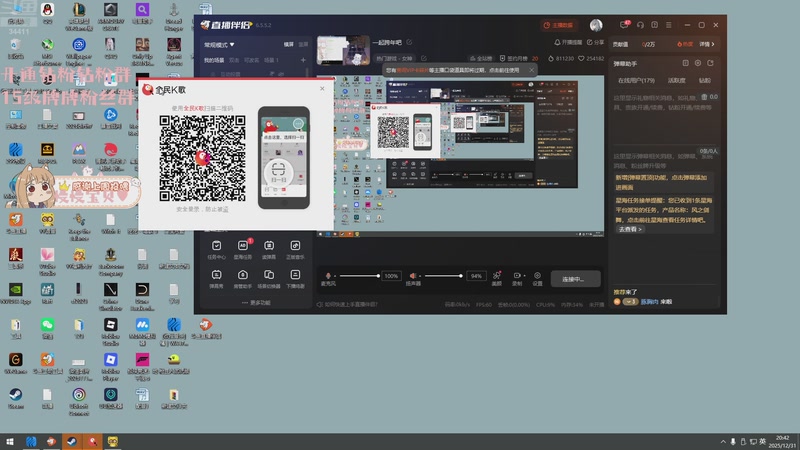Mute the 扬声器 speaker icon

[x=412, y=276]
